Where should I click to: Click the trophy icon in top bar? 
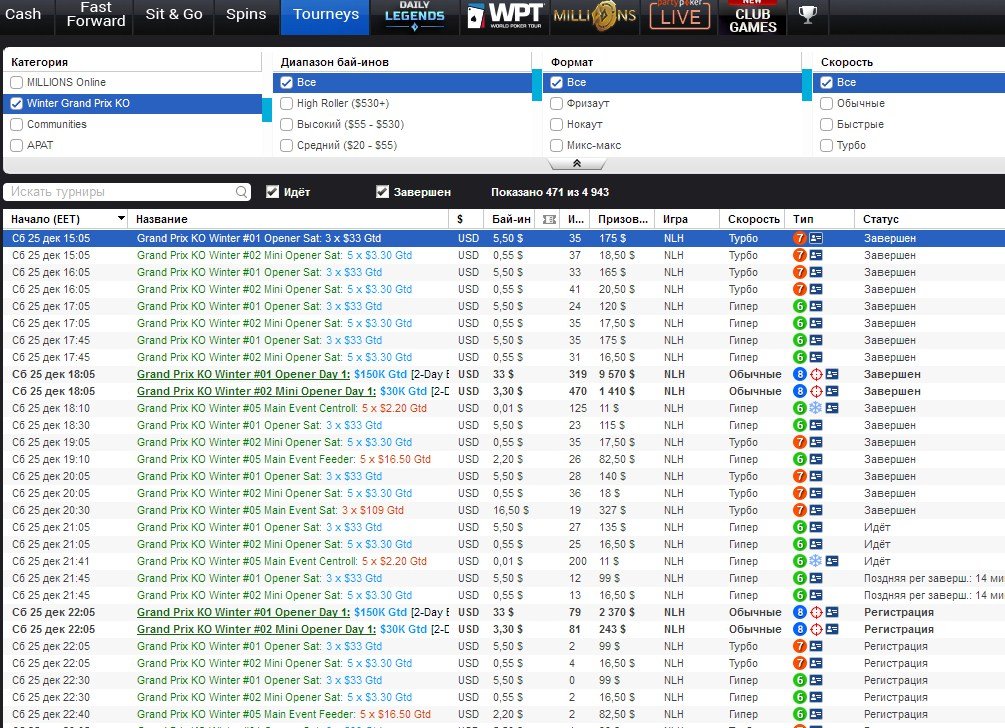point(807,15)
